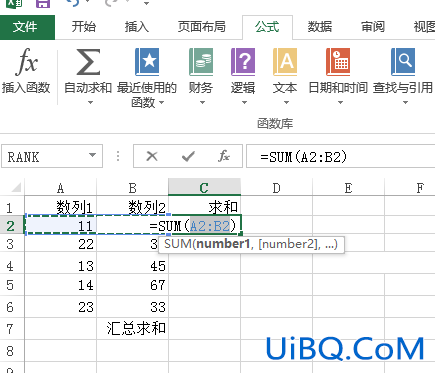Click the fx icon in formula bar
The width and height of the screenshot is (435, 373).
pos(224,156)
